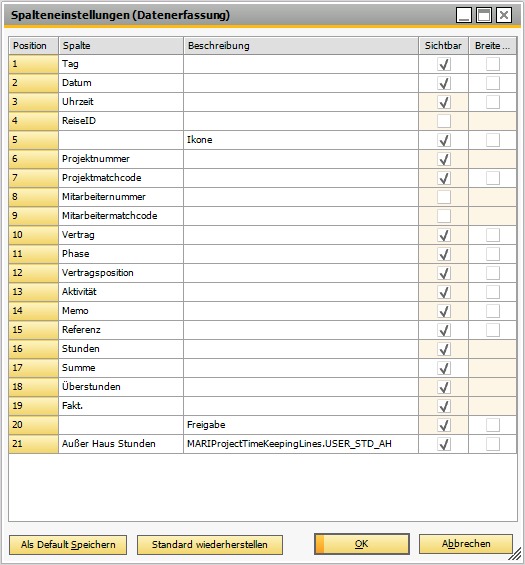Check Breite checkbox for Referenz row

click(x=493, y=330)
